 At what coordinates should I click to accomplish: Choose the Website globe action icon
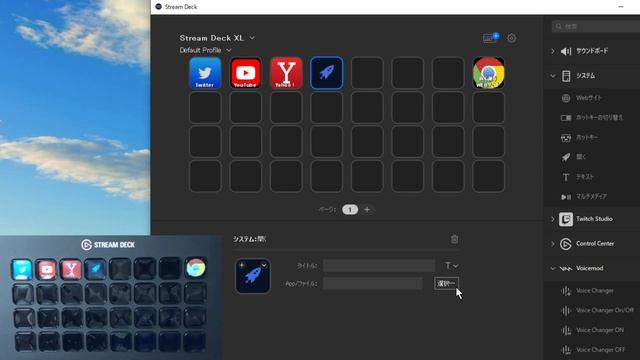[x=566, y=98]
